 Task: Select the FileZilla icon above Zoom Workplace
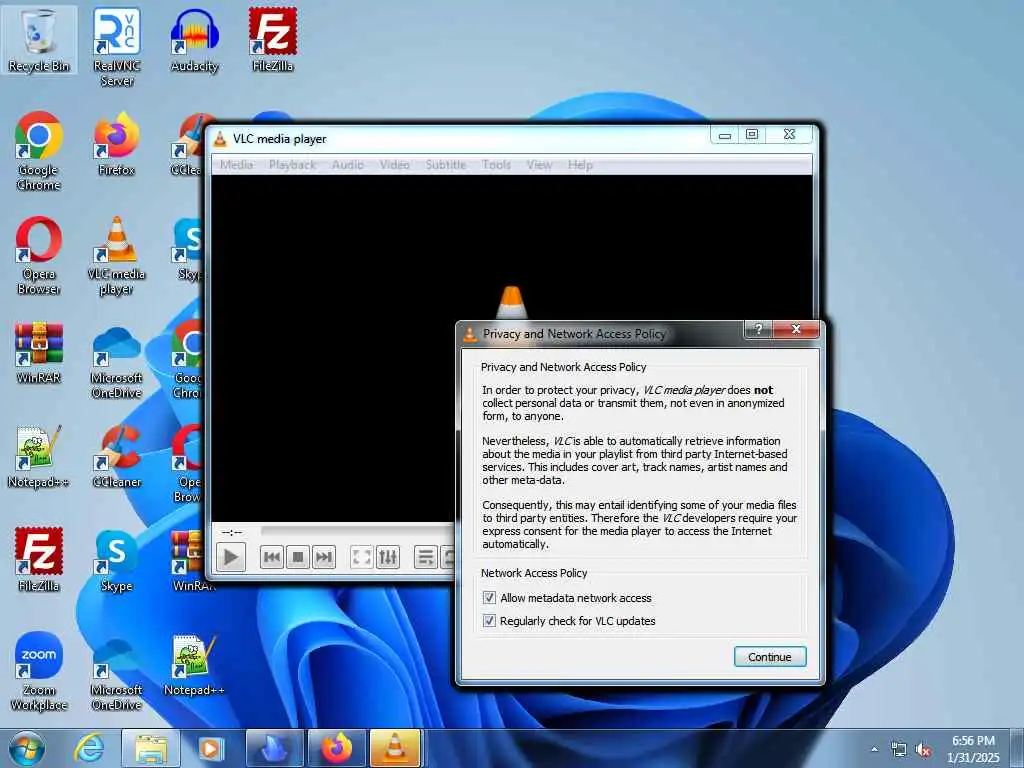point(39,560)
